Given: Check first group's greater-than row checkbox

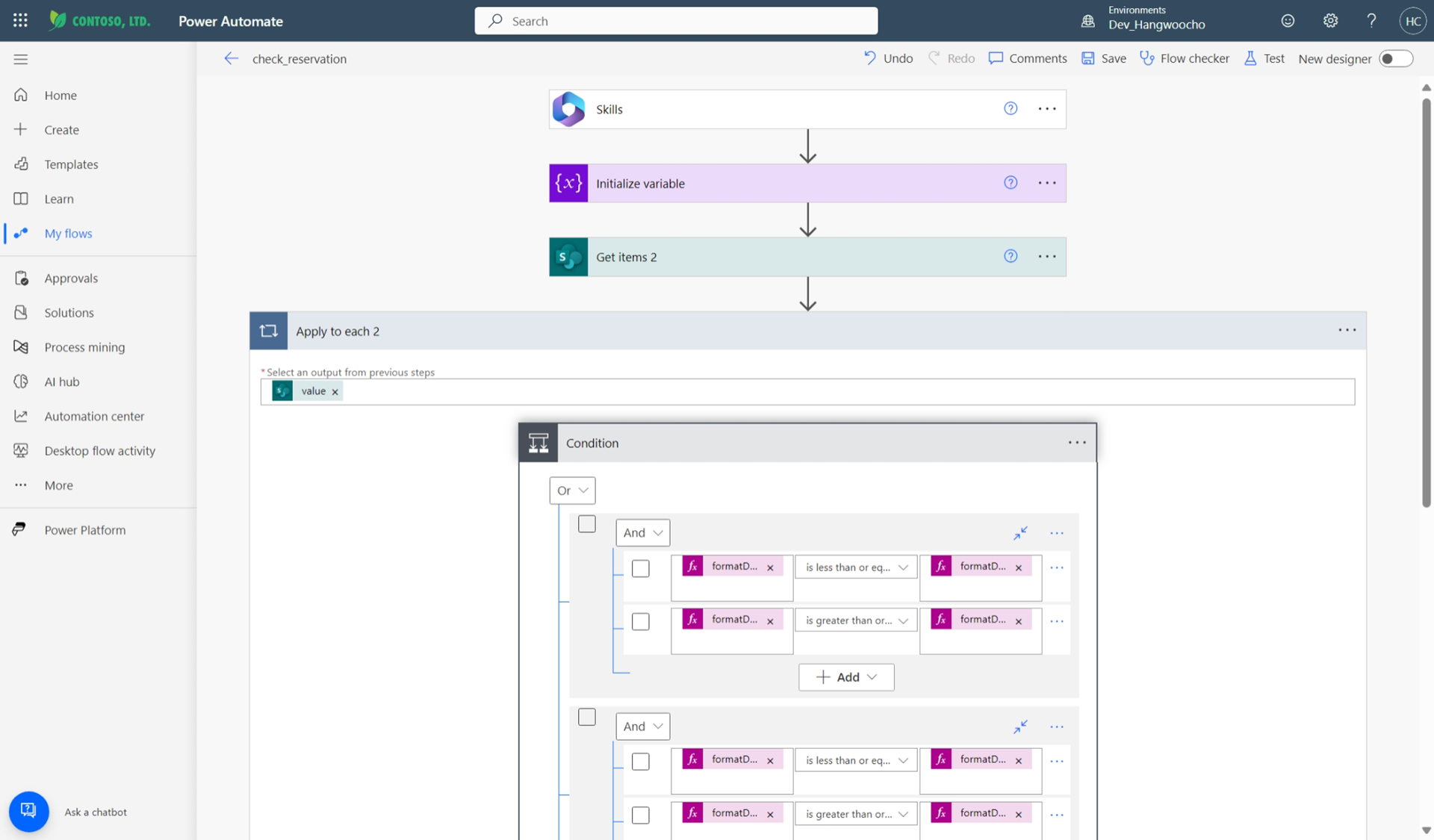Looking at the screenshot, I should click(640, 622).
